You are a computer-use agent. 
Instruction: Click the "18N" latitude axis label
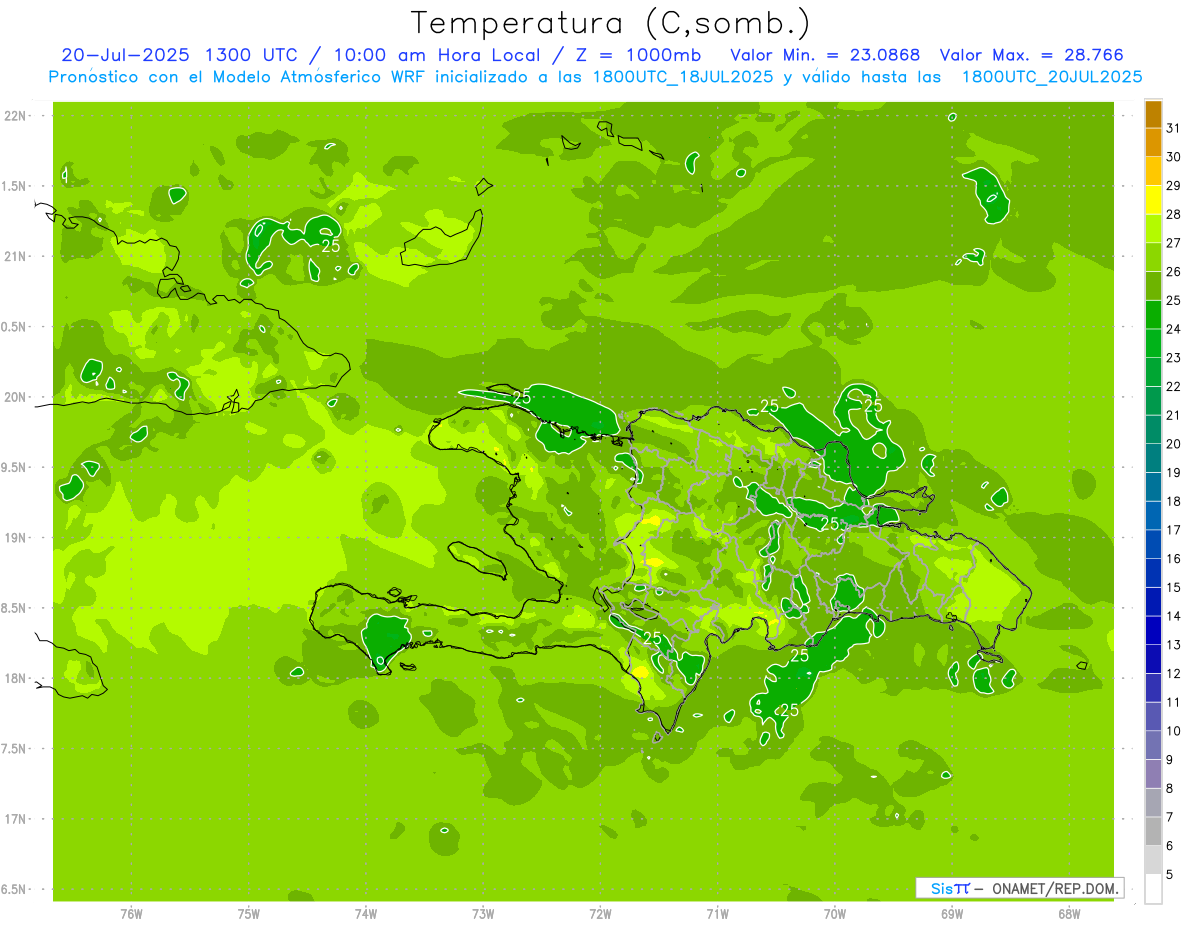(15, 679)
